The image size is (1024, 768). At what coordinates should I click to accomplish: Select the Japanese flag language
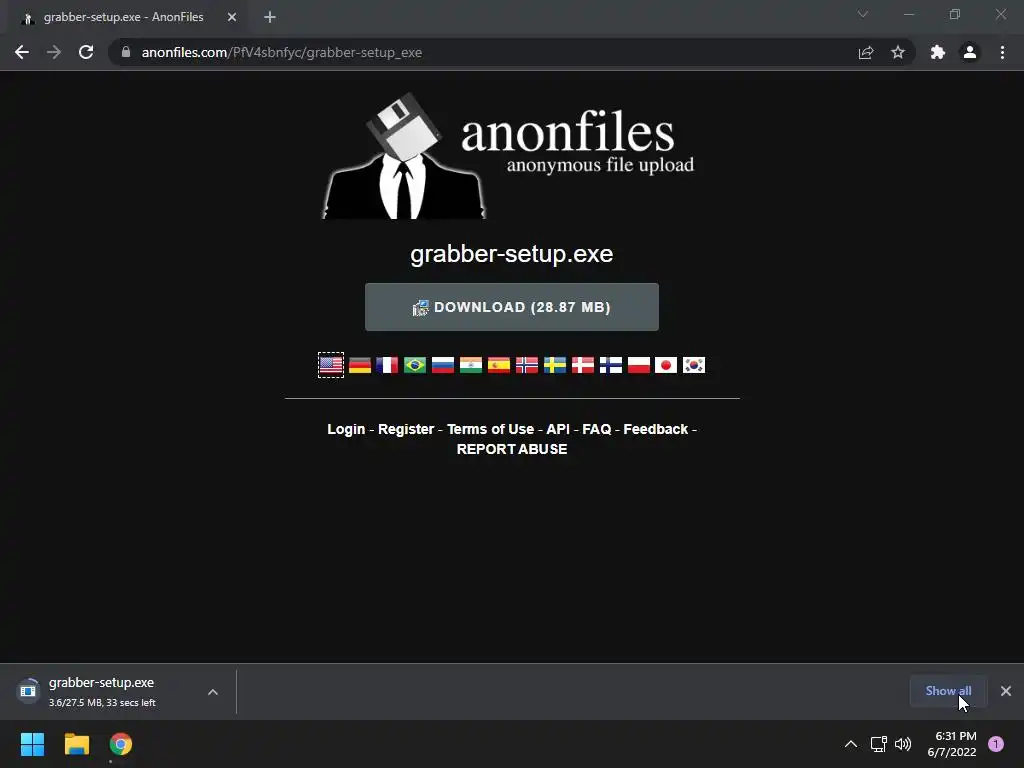coord(666,365)
